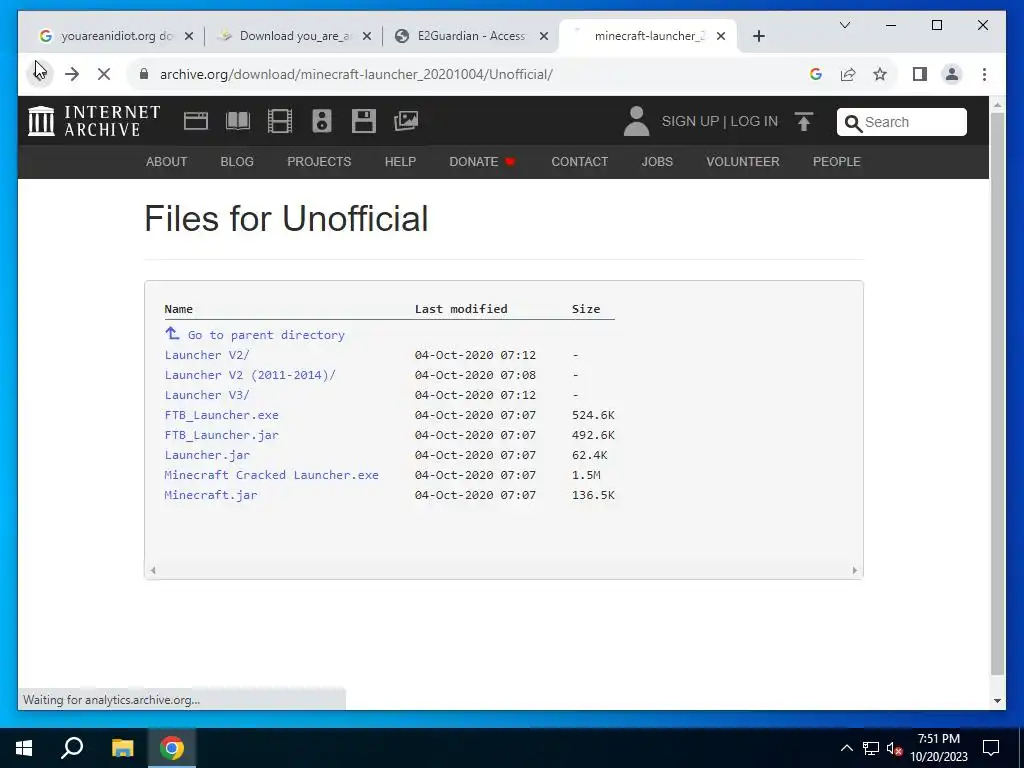Open the Images icon in Archive navbar
Viewport: 1024px width, 768px height.
pos(406,121)
